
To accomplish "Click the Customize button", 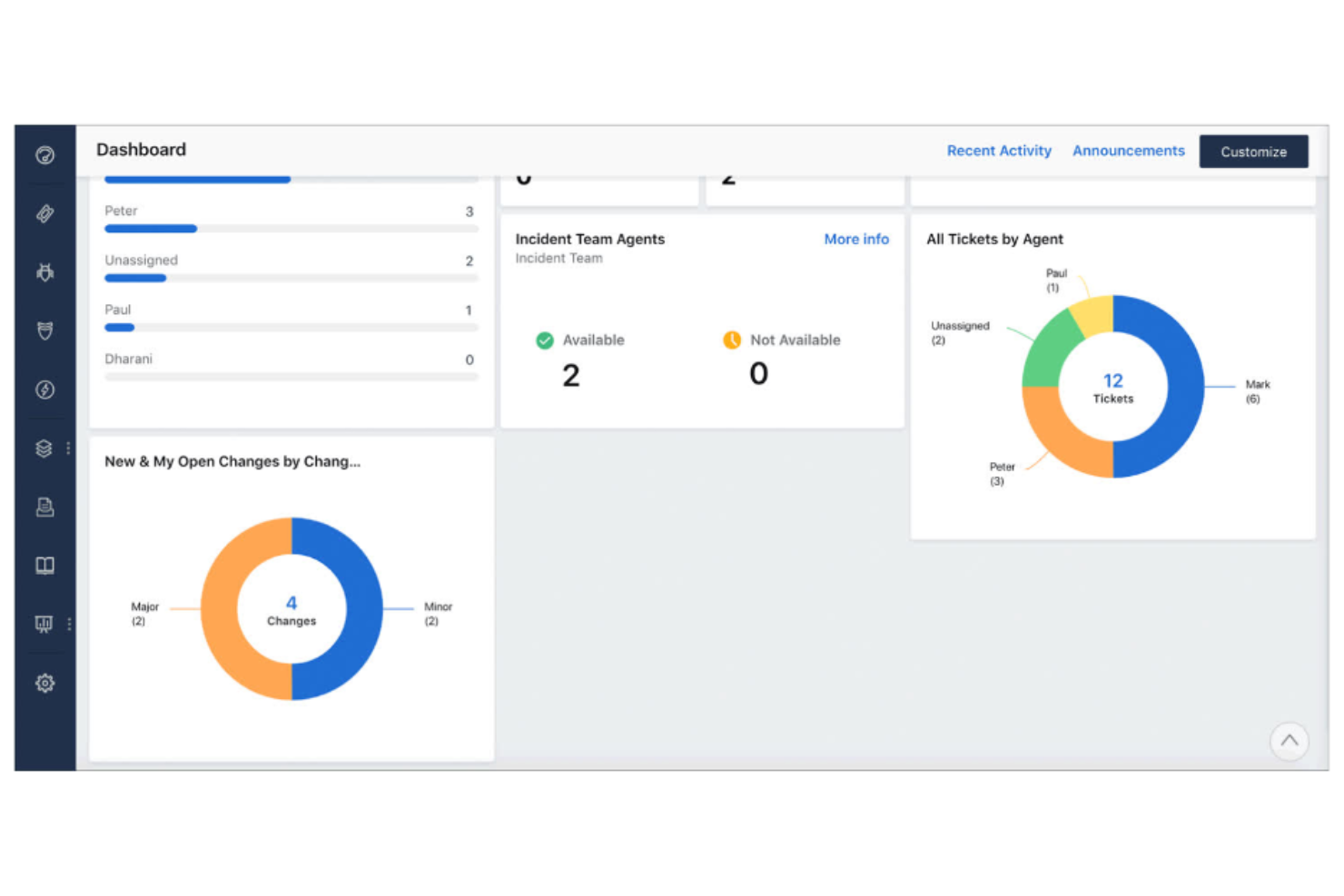I will coord(1253,152).
